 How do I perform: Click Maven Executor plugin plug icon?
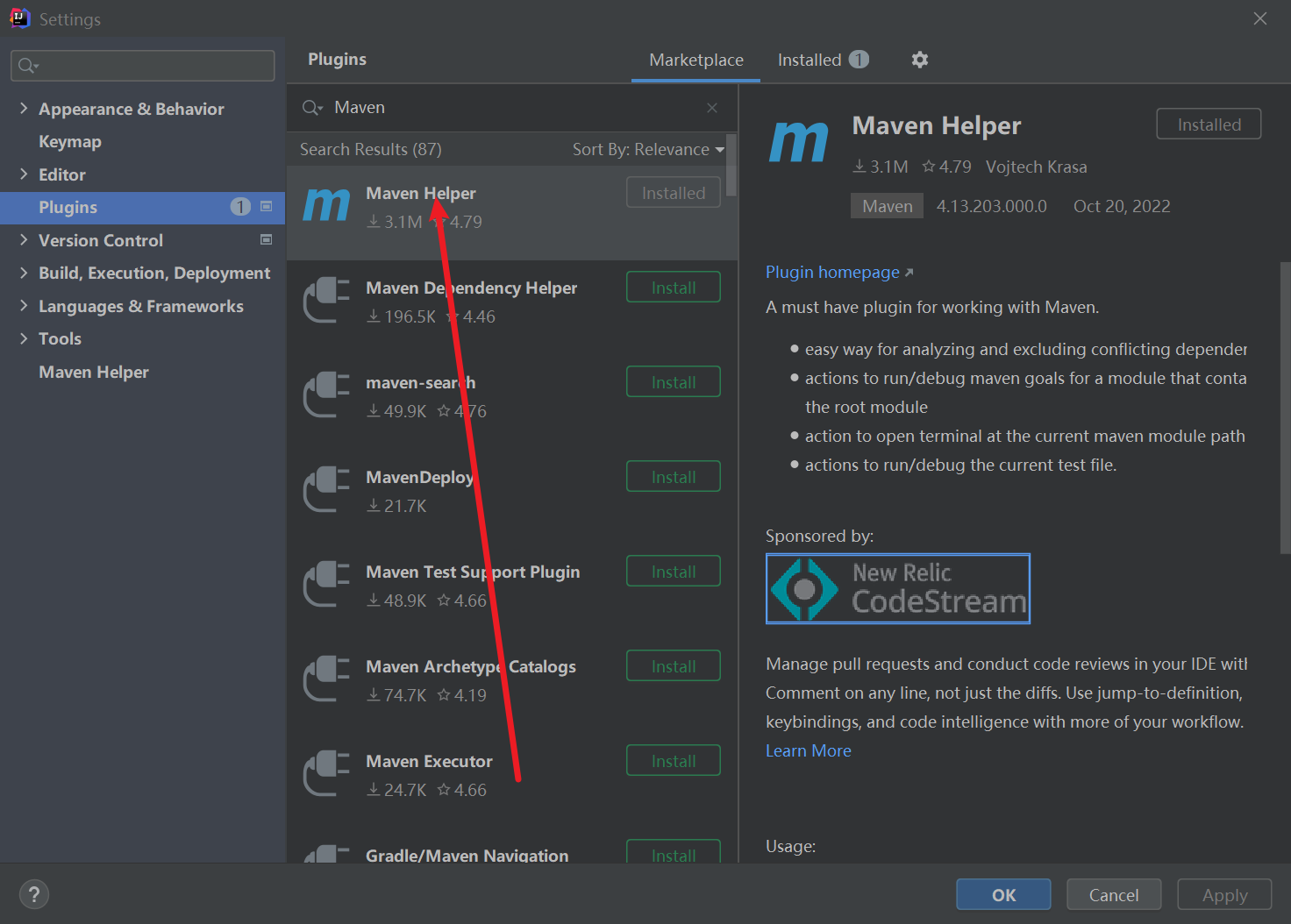326,773
